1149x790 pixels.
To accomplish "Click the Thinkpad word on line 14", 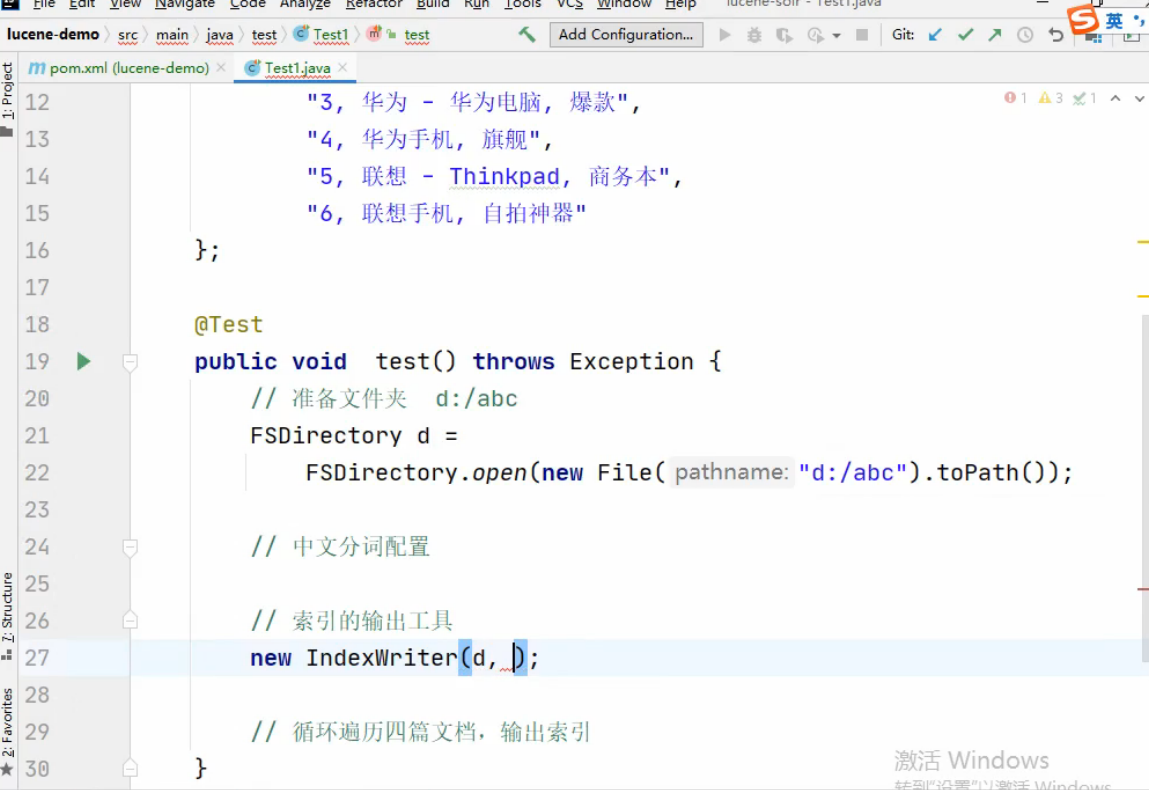I will pyautogui.click(x=504, y=177).
